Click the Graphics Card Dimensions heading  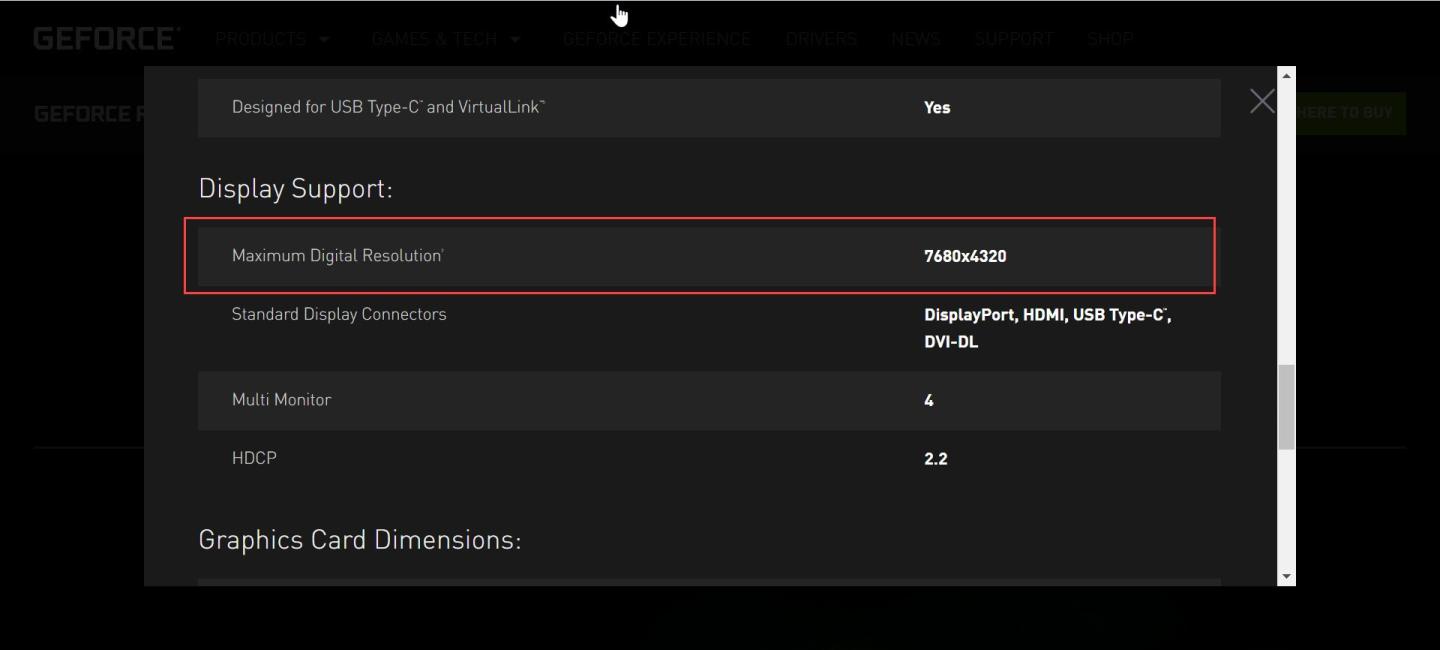[x=360, y=540]
